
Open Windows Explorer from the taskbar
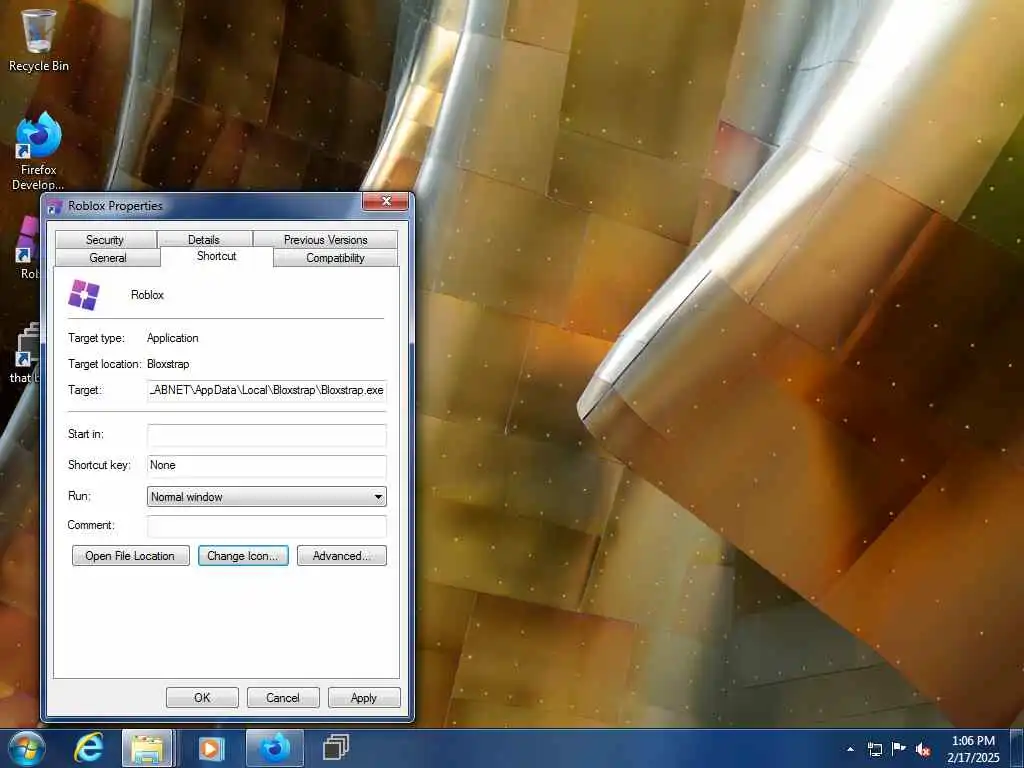[147, 748]
